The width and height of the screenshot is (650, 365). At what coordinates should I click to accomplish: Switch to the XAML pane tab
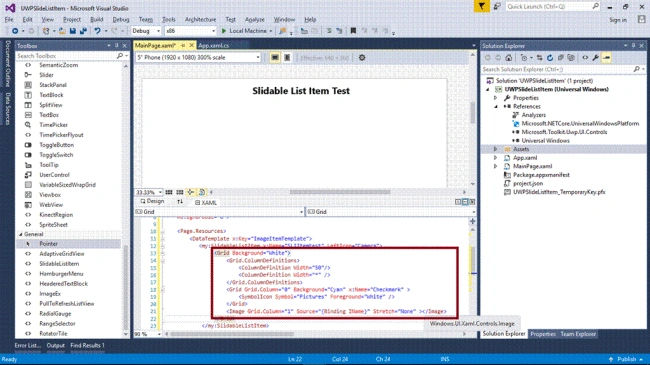pos(206,202)
